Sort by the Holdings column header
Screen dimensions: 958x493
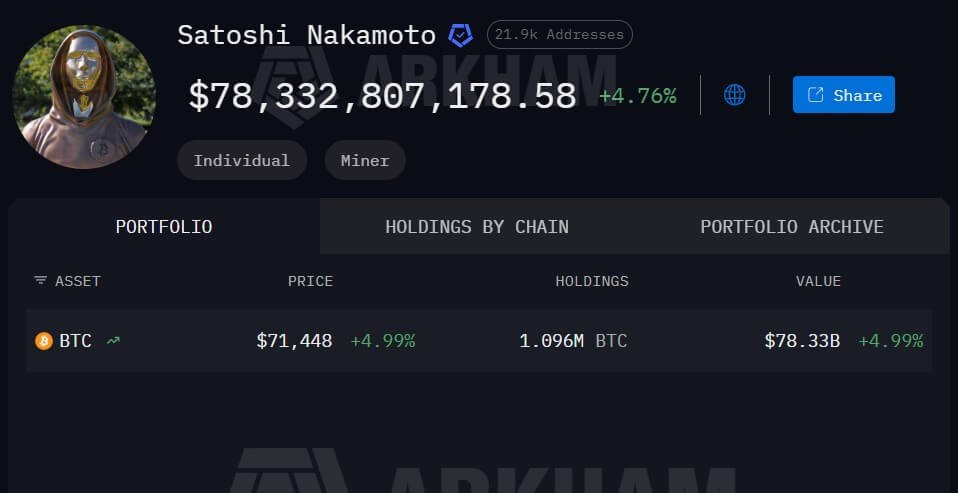click(592, 281)
